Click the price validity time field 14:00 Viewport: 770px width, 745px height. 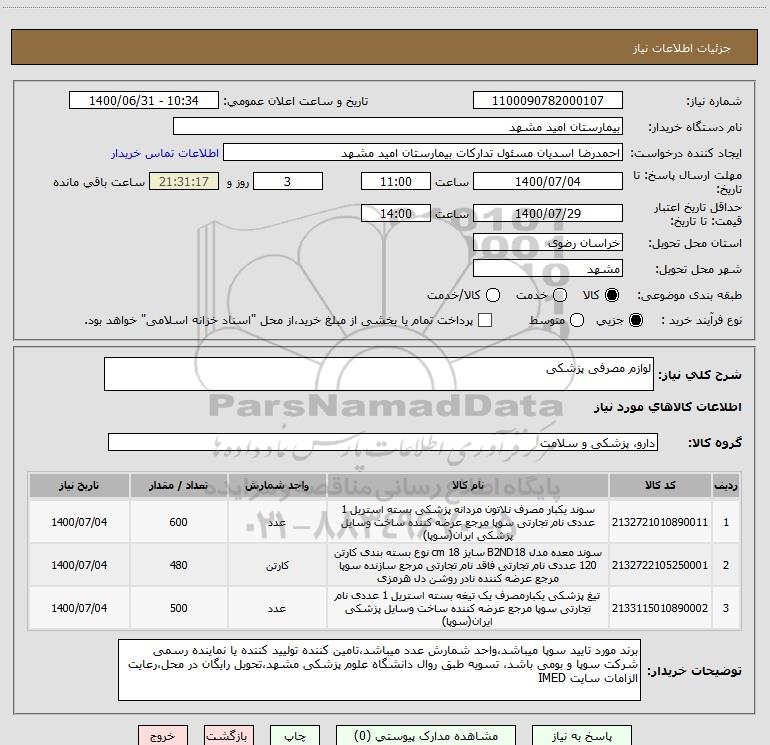396,213
